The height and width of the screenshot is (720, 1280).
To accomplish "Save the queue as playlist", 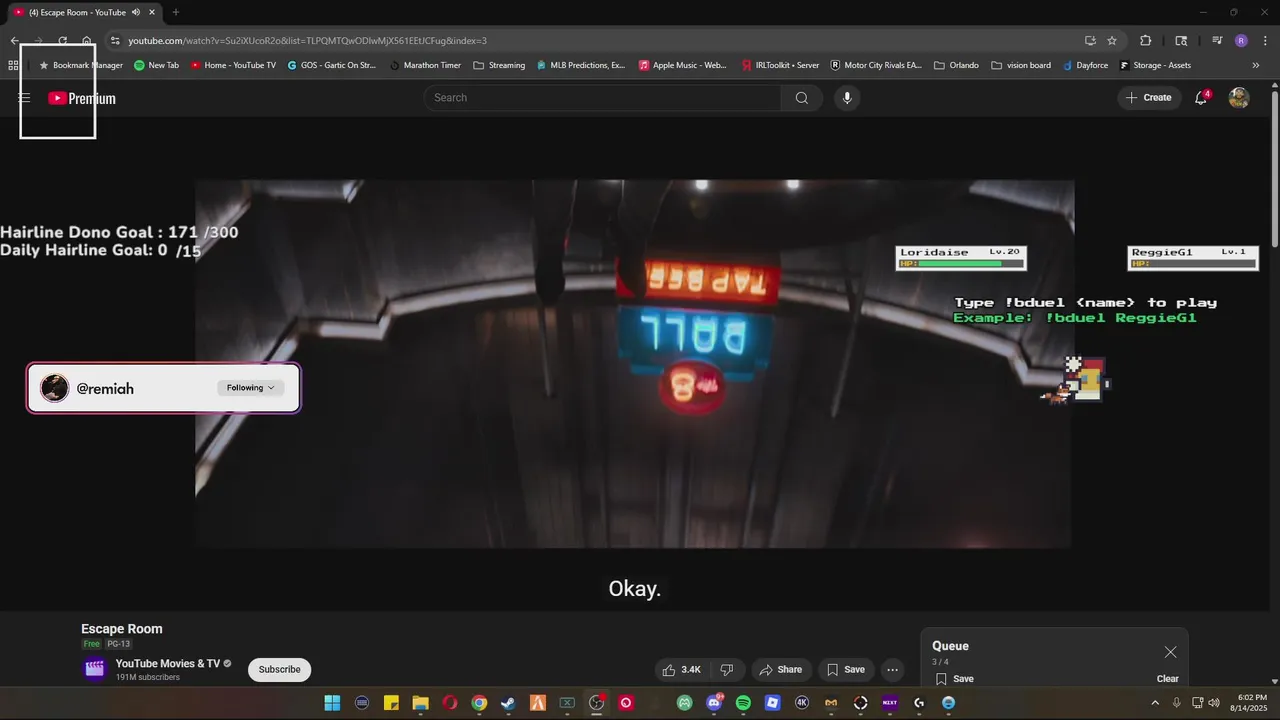I will tap(955, 679).
